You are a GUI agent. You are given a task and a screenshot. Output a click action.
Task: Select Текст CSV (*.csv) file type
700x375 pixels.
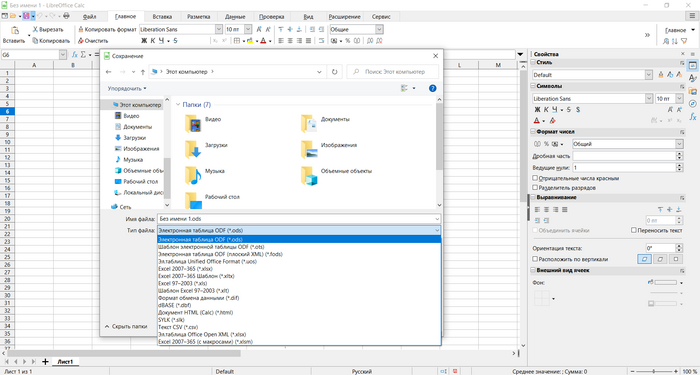(299, 327)
